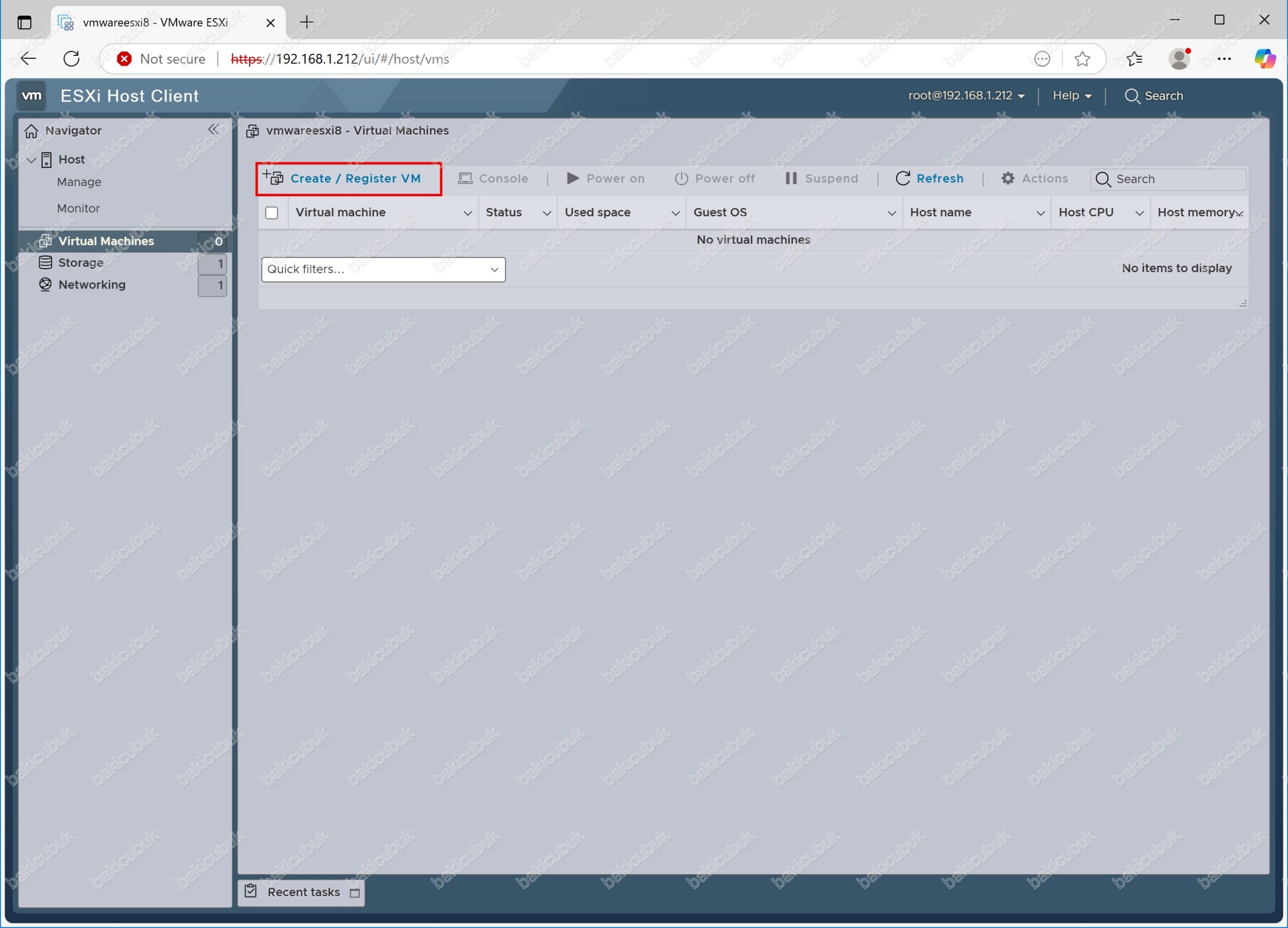Refresh the virtual machines list

(x=929, y=178)
